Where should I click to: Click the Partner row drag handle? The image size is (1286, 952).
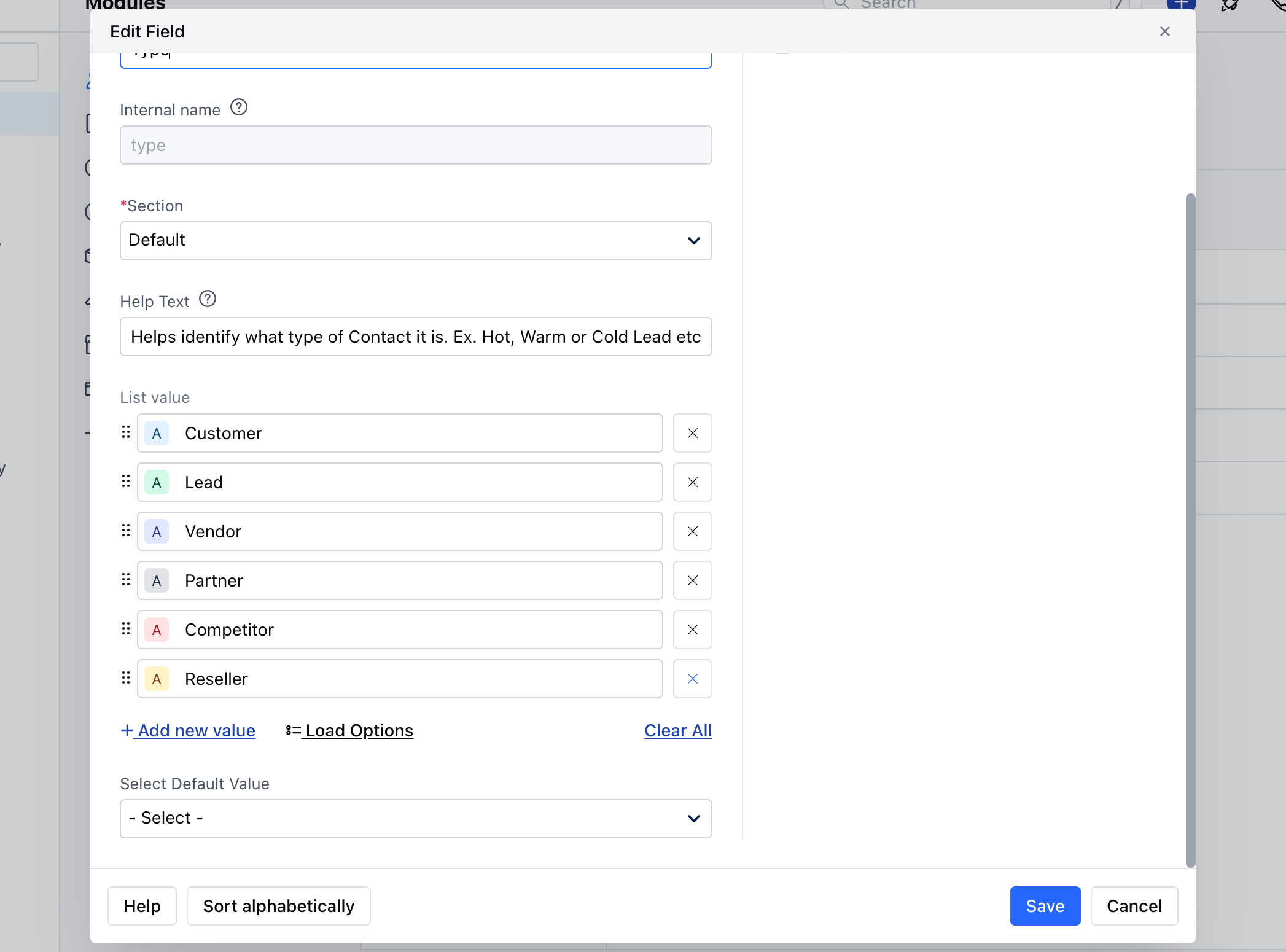click(126, 579)
